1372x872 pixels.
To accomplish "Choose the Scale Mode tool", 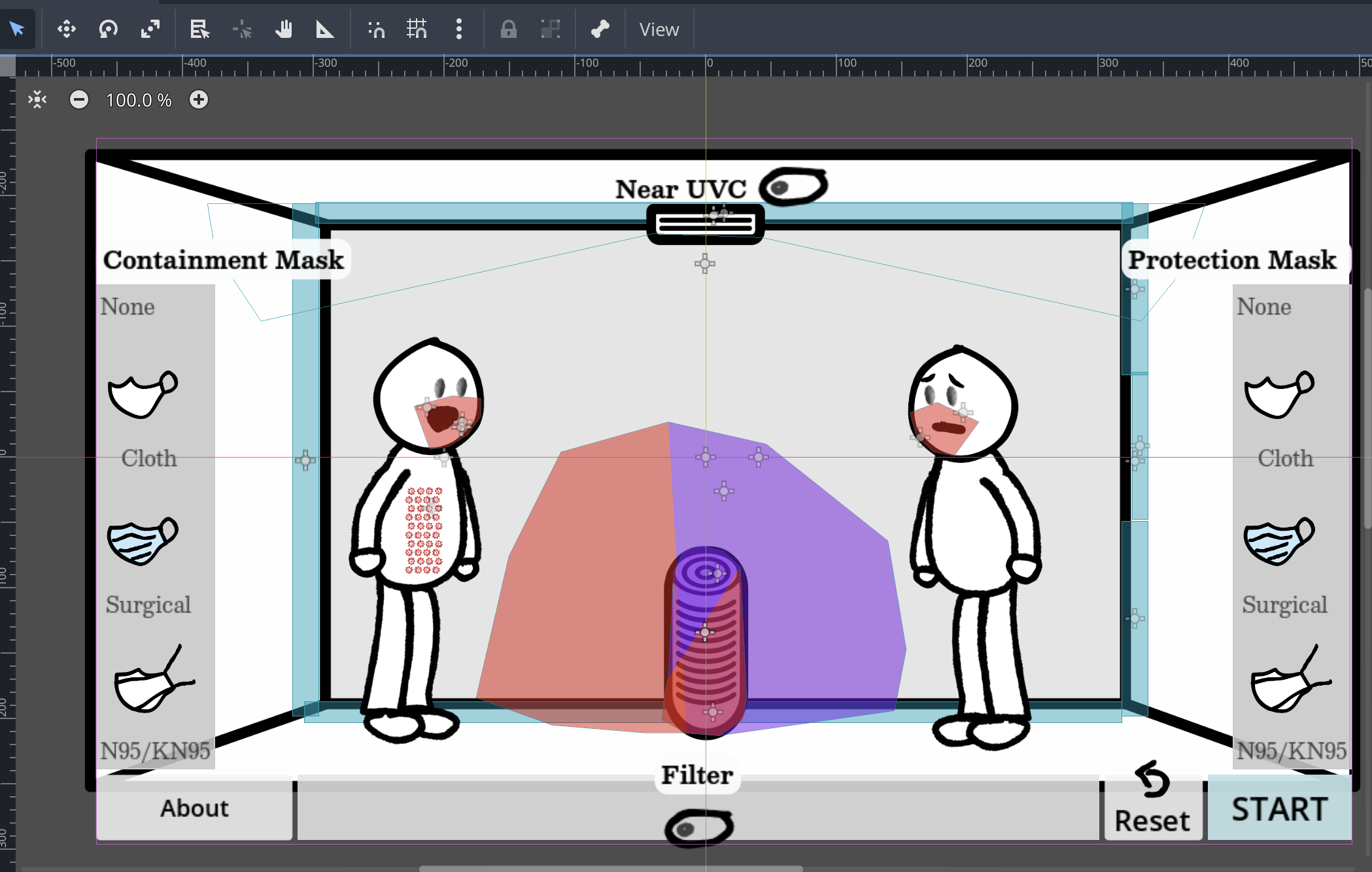I will coord(150,29).
